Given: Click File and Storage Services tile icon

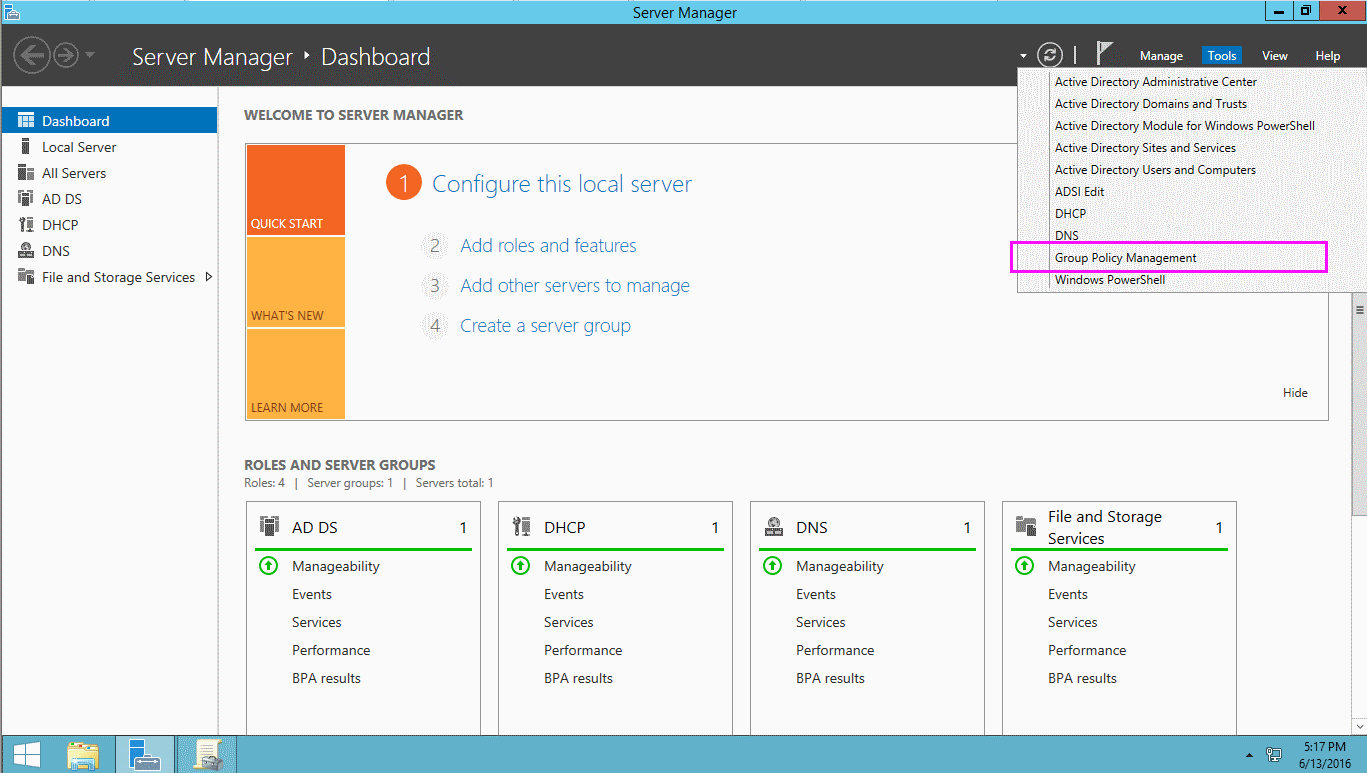Looking at the screenshot, I should (x=1025, y=527).
